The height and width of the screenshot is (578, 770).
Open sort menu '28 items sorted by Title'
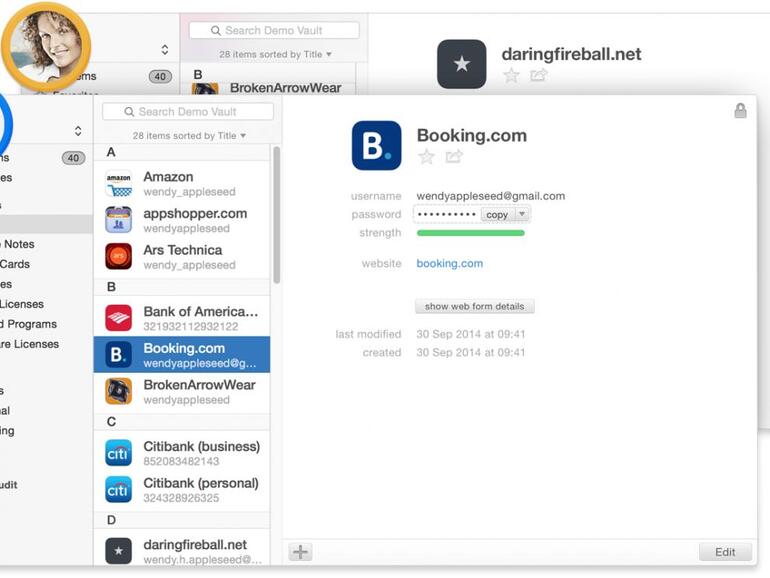click(189, 136)
